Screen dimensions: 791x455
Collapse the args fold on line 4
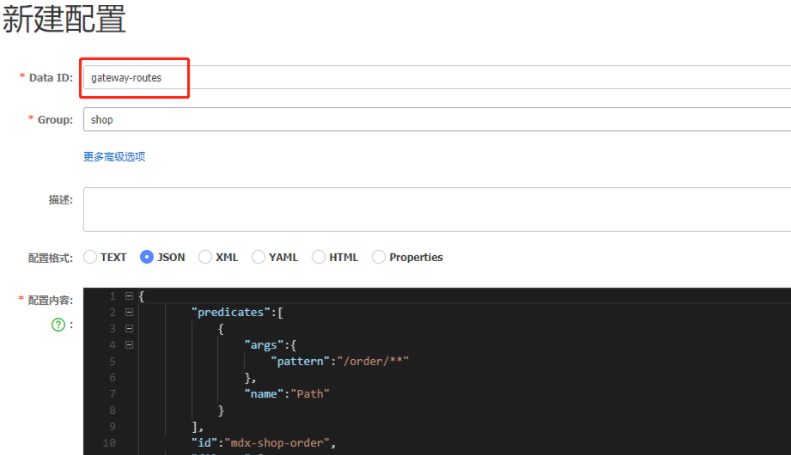coord(129,345)
